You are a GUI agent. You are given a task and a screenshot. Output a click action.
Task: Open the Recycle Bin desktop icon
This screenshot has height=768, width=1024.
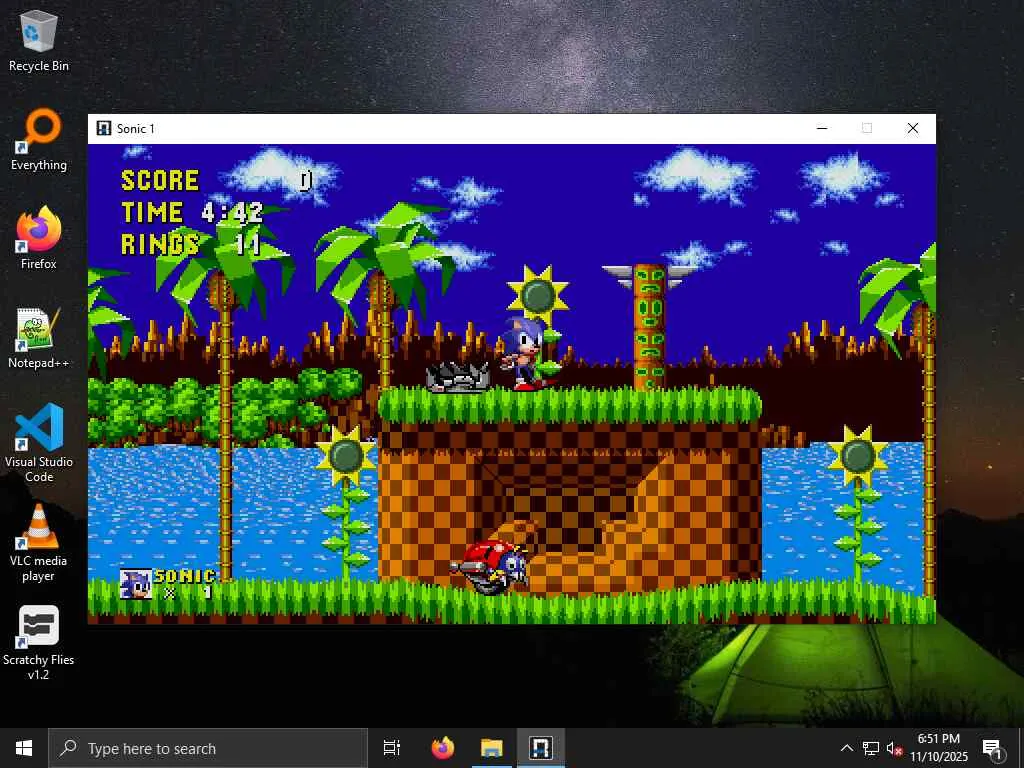pyautogui.click(x=39, y=40)
